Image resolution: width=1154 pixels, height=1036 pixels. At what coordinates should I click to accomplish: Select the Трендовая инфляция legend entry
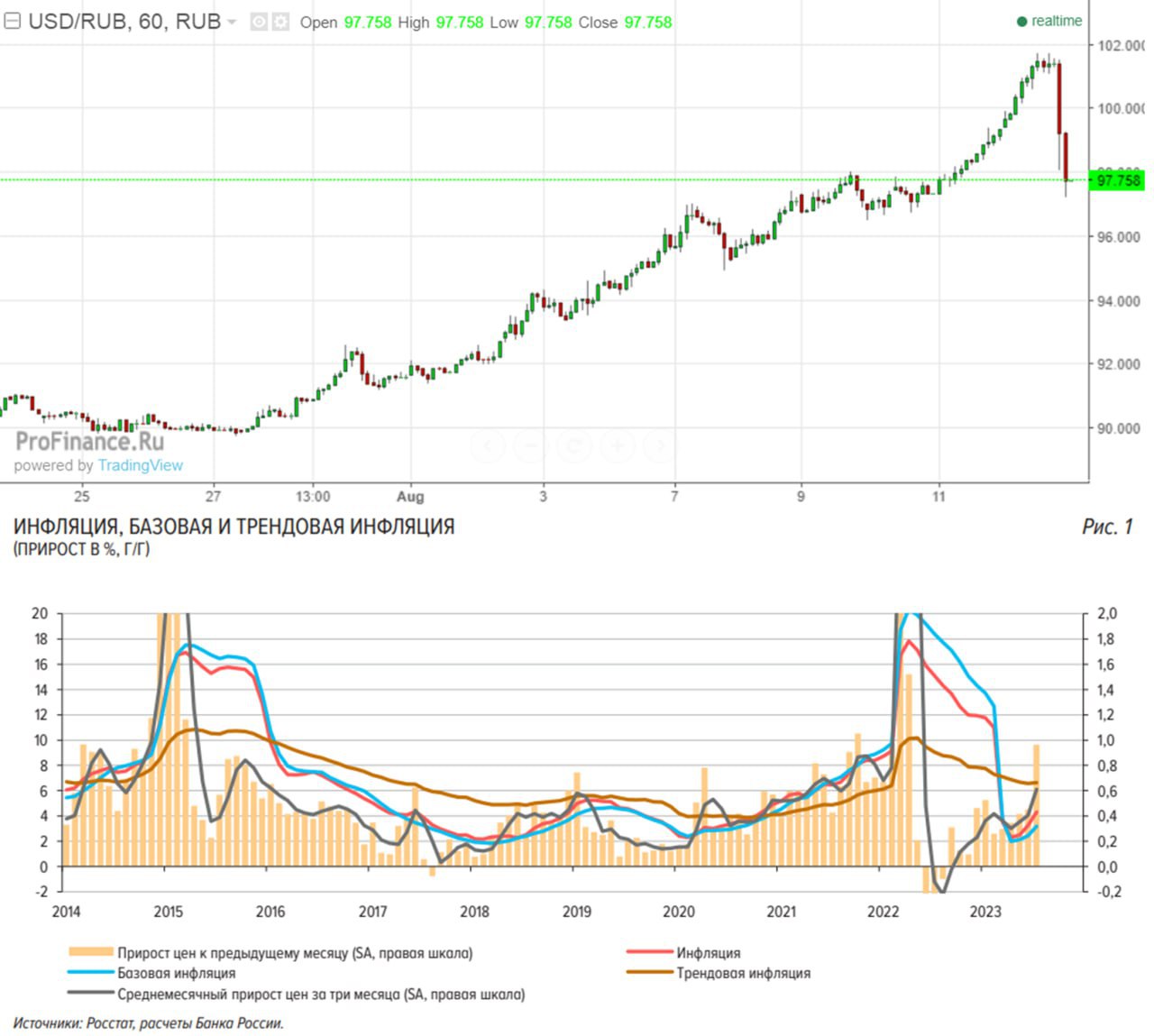tap(743, 973)
